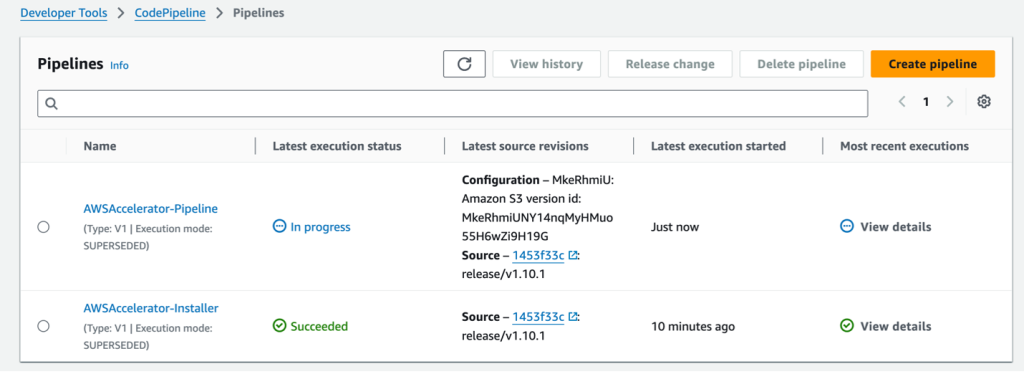Click the Latest source revisions column header

[x=525, y=146]
